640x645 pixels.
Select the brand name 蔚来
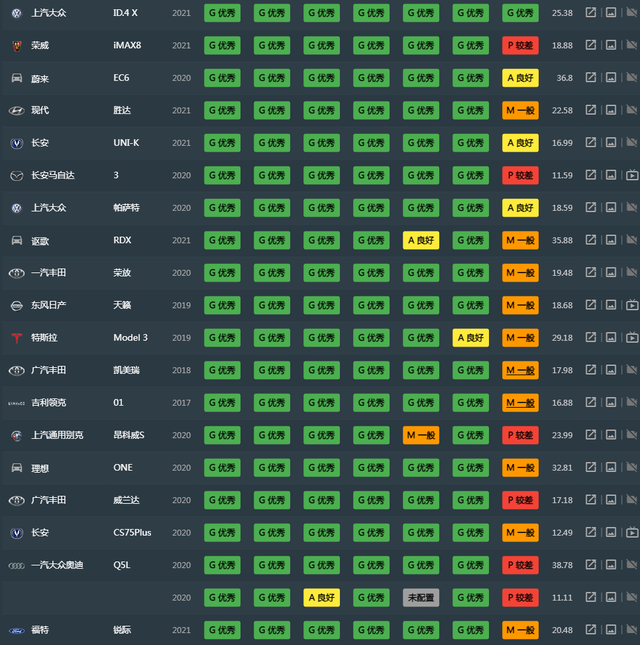[40, 78]
